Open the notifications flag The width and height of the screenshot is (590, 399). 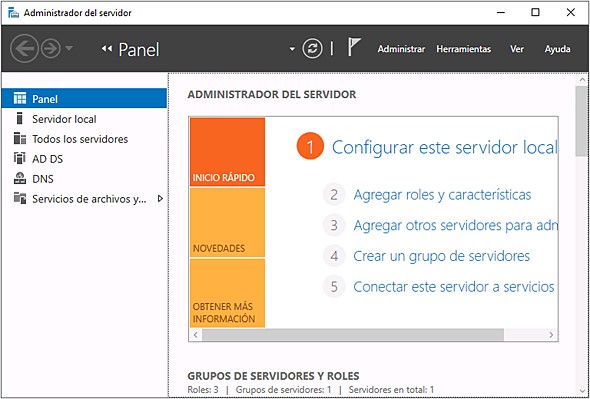pyautogui.click(x=353, y=47)
